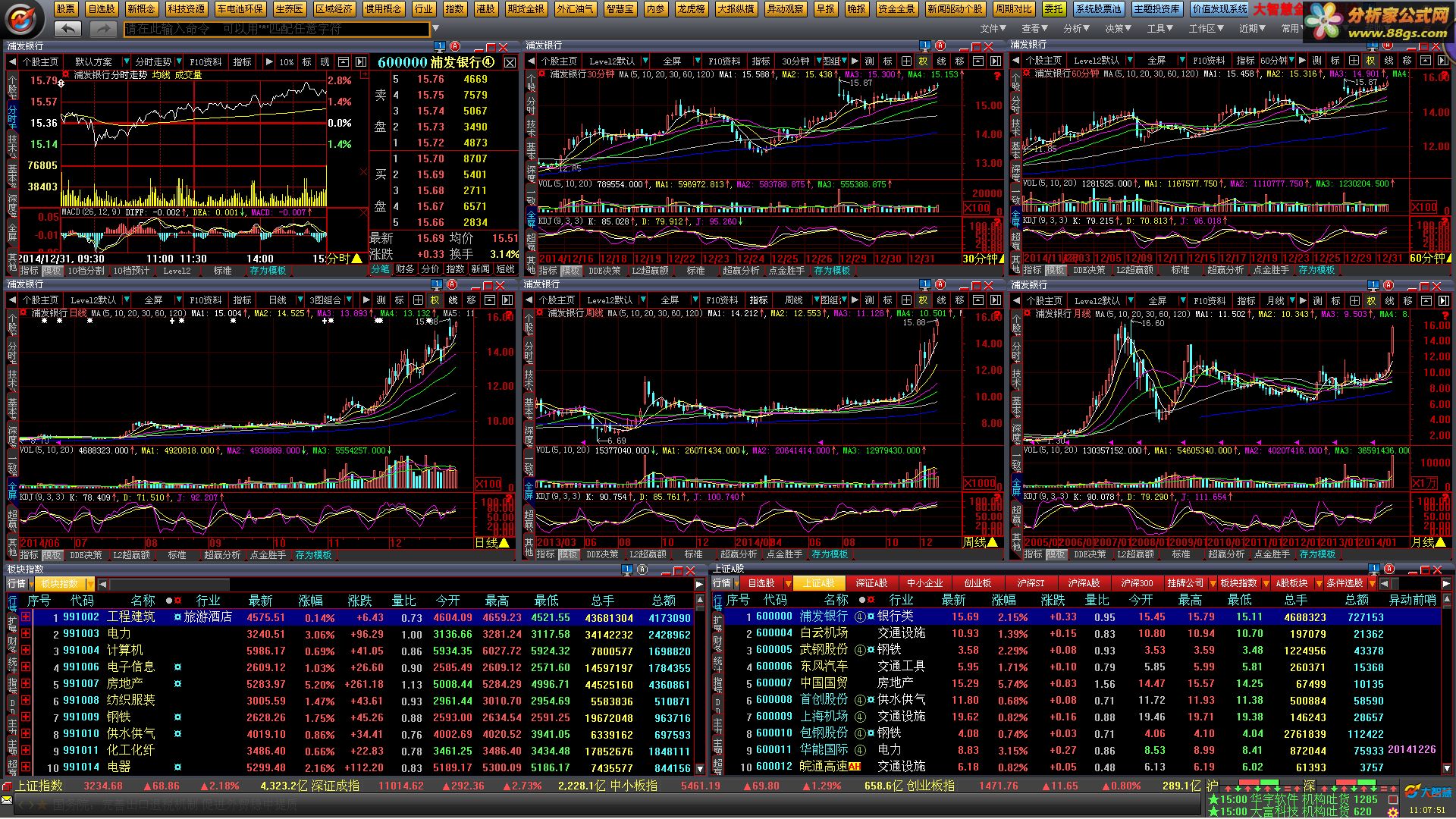Viewport: 1456px width, 819px height.
Task: Select the 房地产 row in the 板块指数 table
Action: pos(358,684)
